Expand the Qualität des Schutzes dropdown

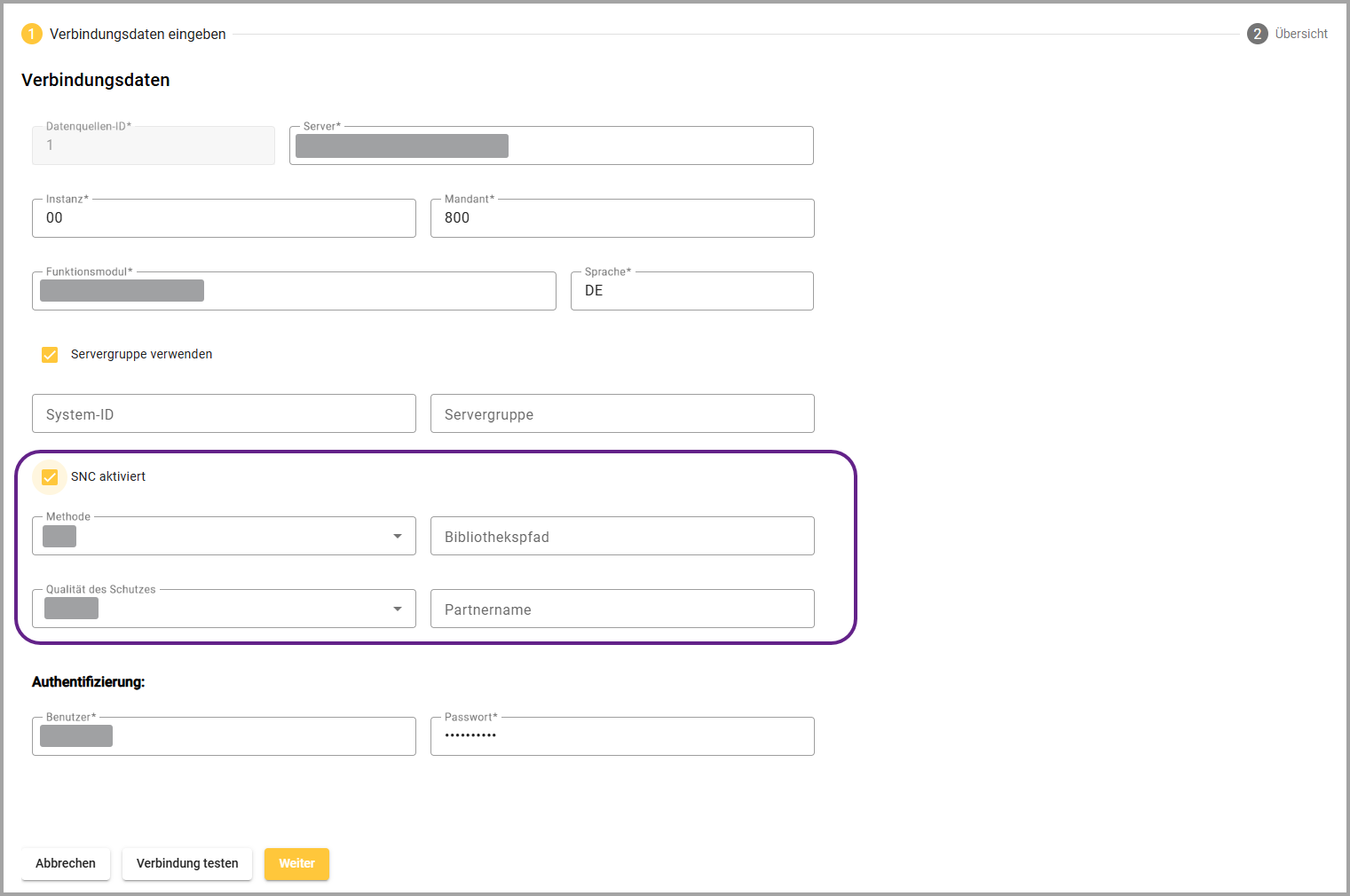coord(398,609)
